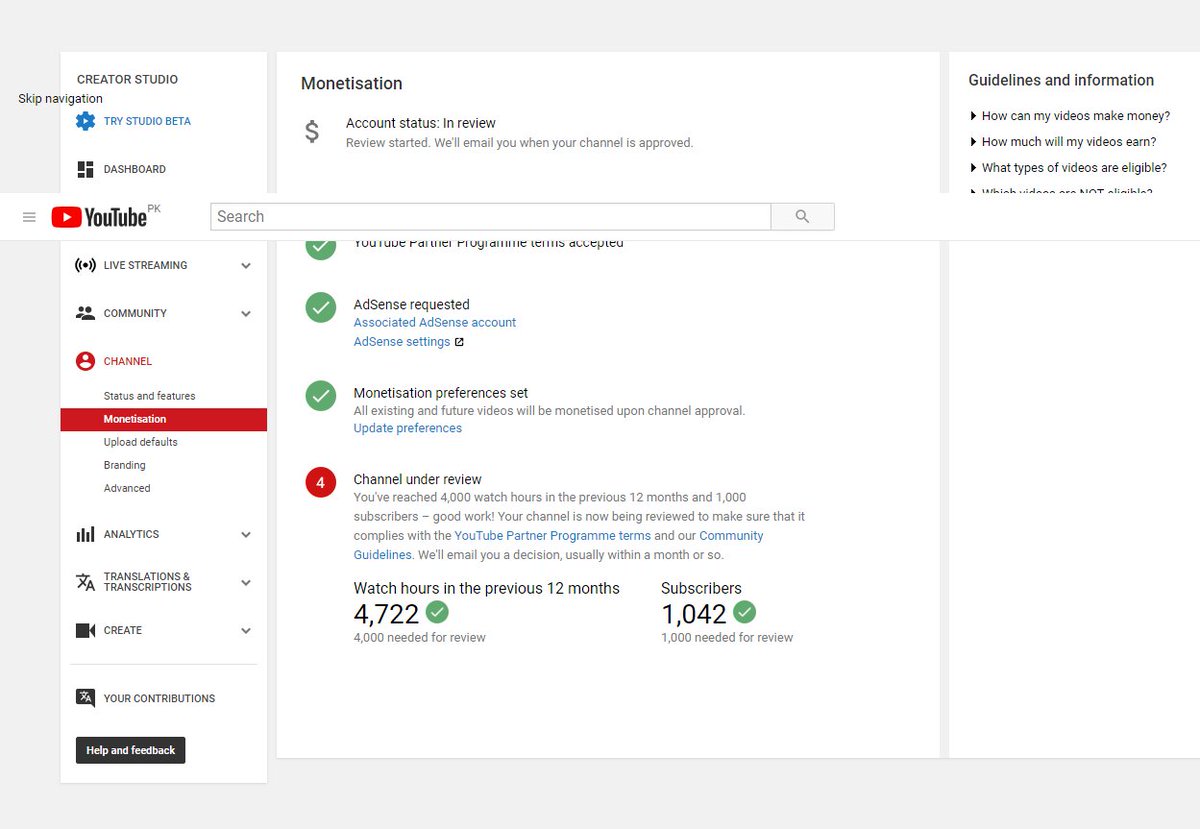Click 'Watch hours in the previous 12 months' label
This screenshot has width=1200, height=829.
pyautogui.click(x=487, y=588)
